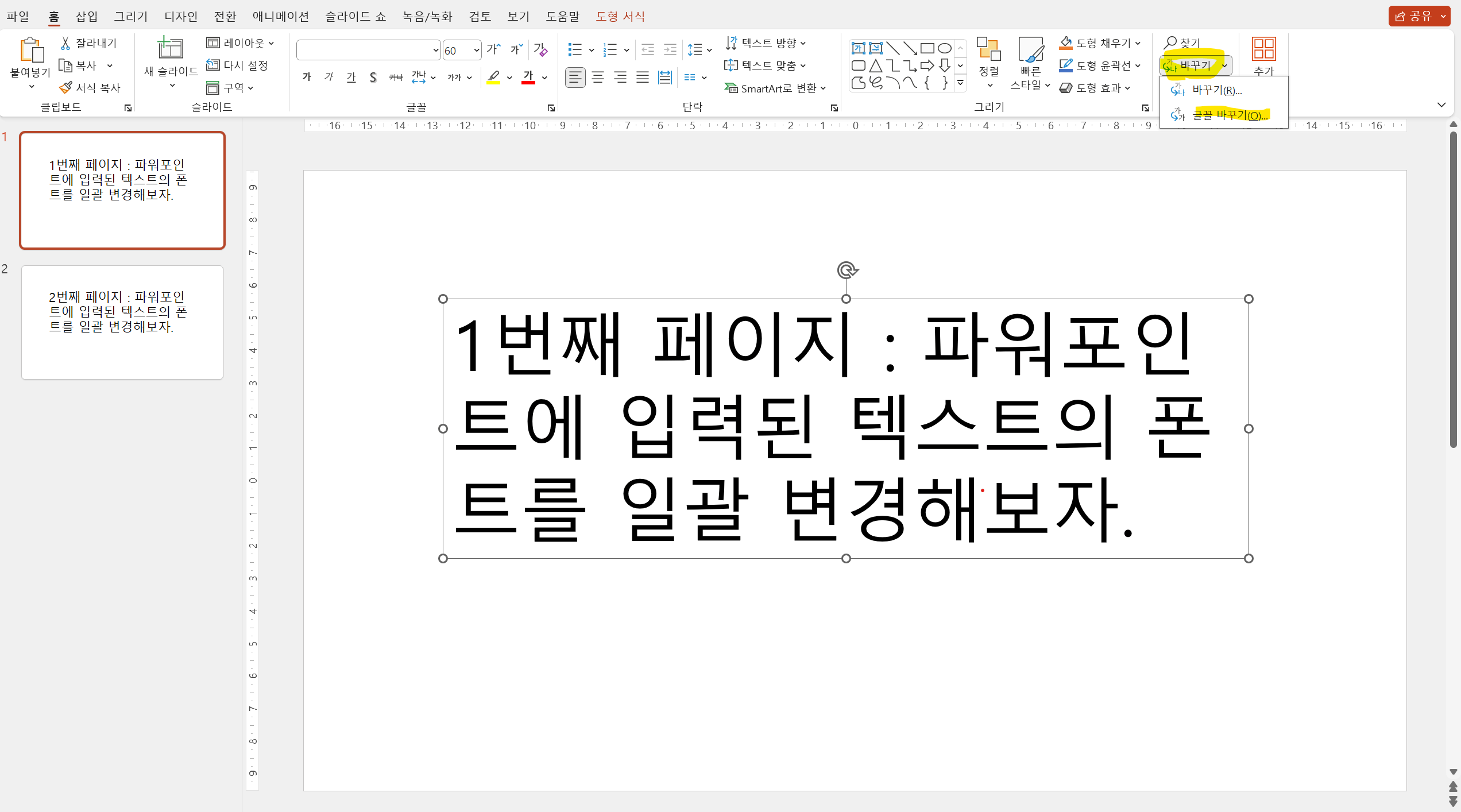This screenshot has width=1461, height=812.
Task: Toggle bold text formatting
Action: click(x=306, y=77)
